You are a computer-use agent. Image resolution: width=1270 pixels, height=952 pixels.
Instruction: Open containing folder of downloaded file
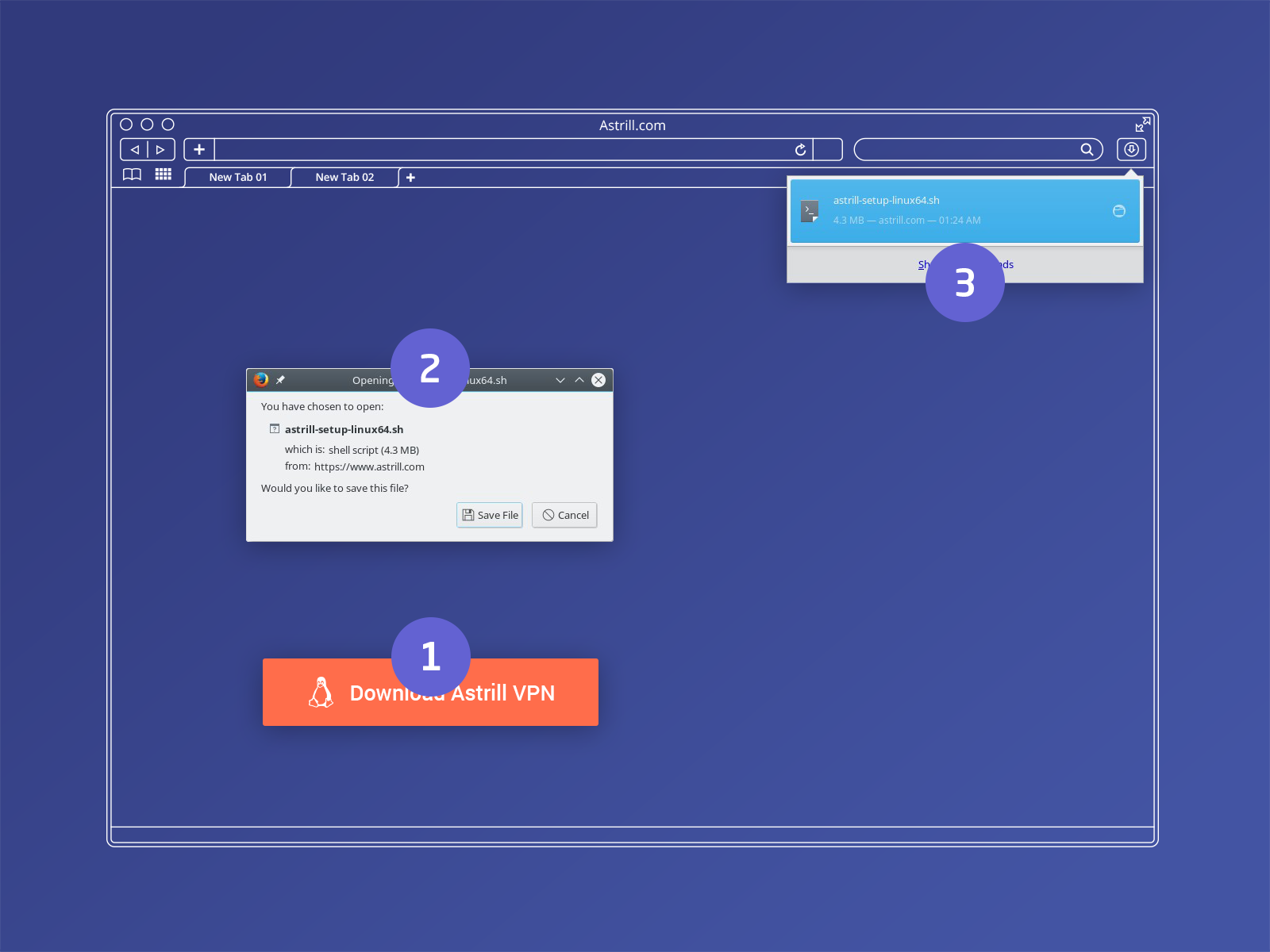point(1119,211)
